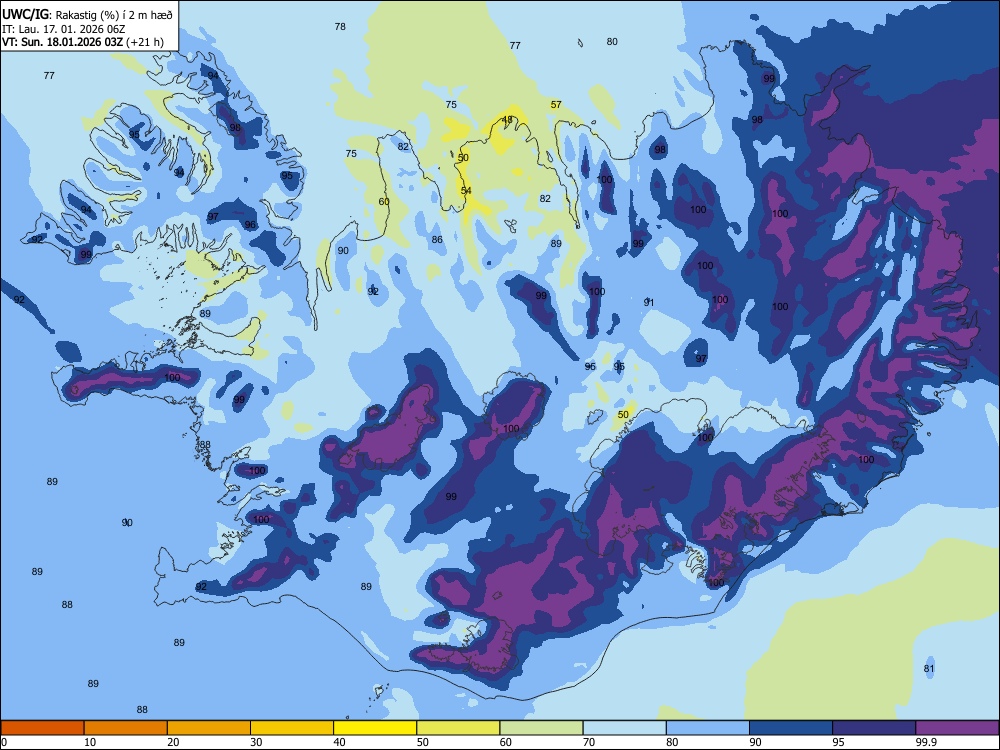The width and height of the screenshot is (1000, 750).
Task: Click the medium blue 90–95 legend swatch
Action: click(791, 728)
